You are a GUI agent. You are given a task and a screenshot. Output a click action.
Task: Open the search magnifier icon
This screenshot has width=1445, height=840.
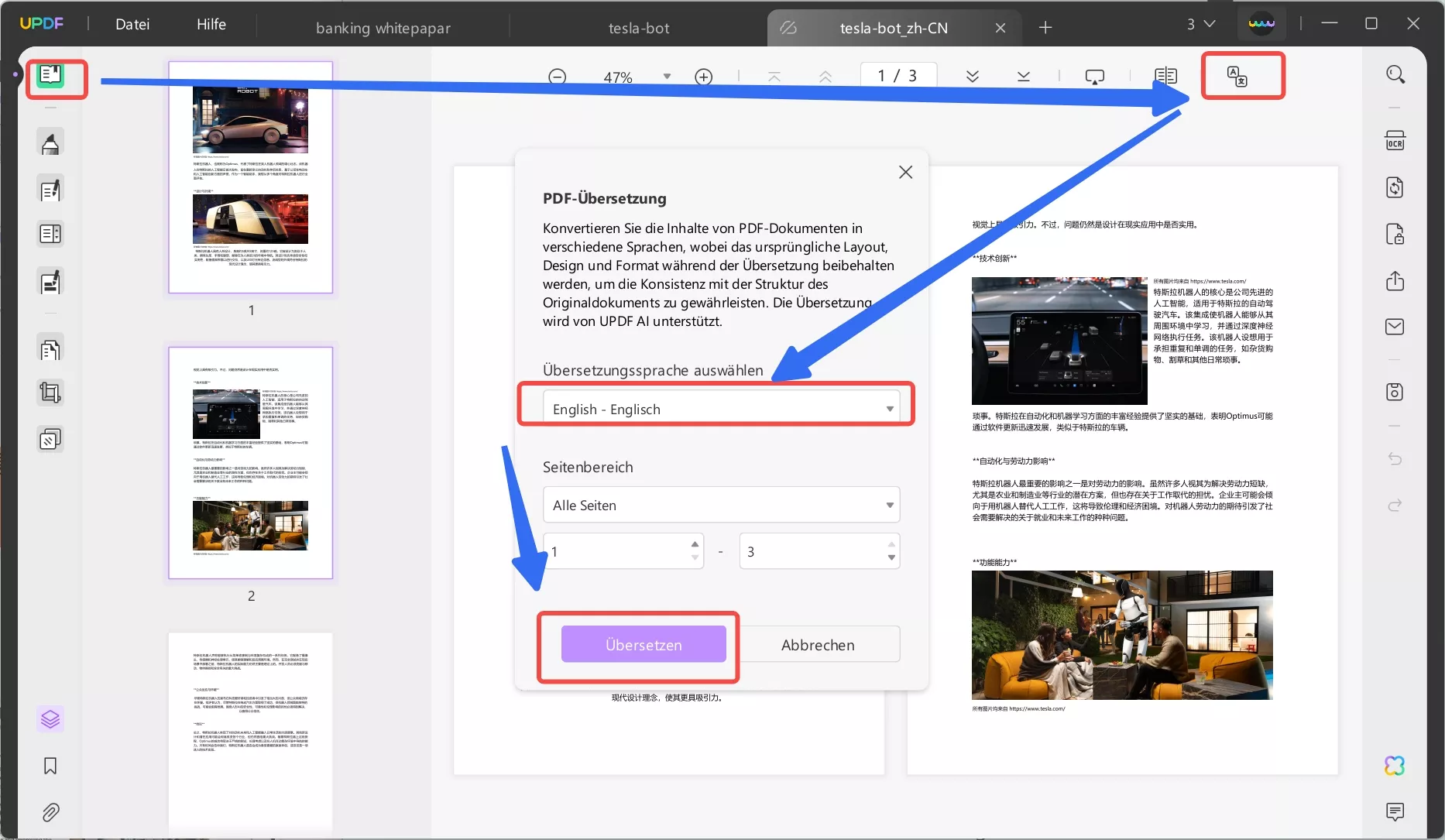click(x=1395, y=74)
